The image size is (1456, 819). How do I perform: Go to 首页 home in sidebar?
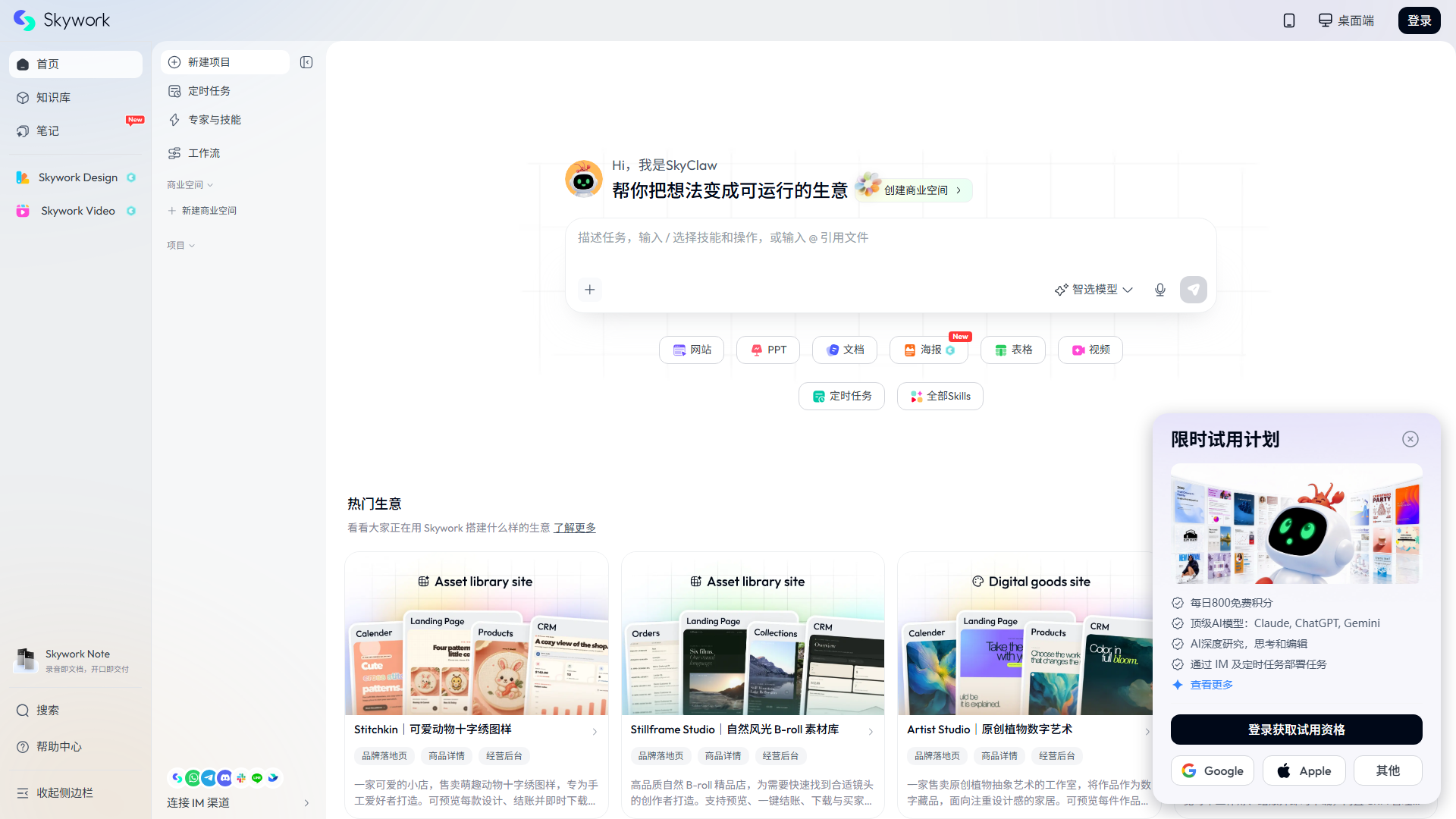point(76,64)
